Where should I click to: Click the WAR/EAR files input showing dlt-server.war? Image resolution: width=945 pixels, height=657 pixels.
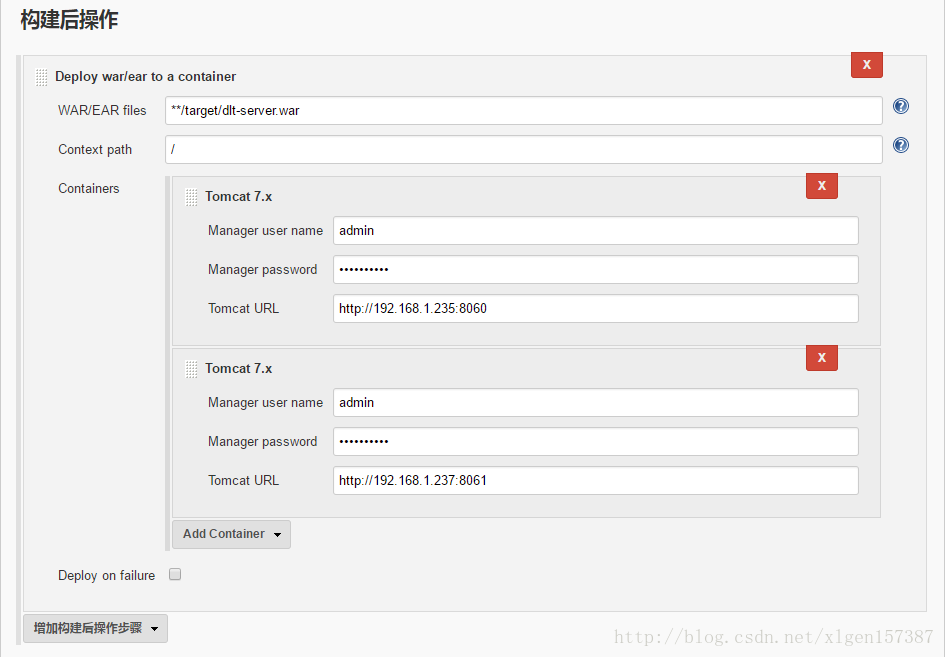pyautogui.click(x=522, y=110)
